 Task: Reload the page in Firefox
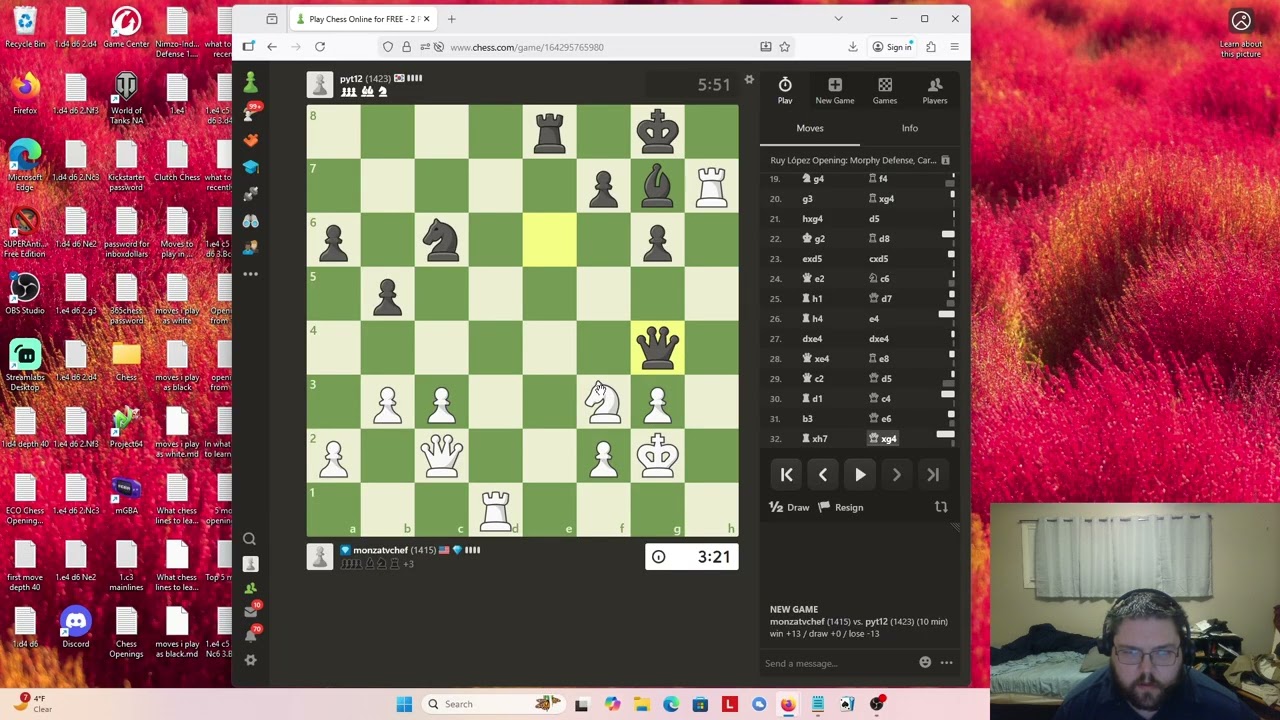[x=320, y=47]
